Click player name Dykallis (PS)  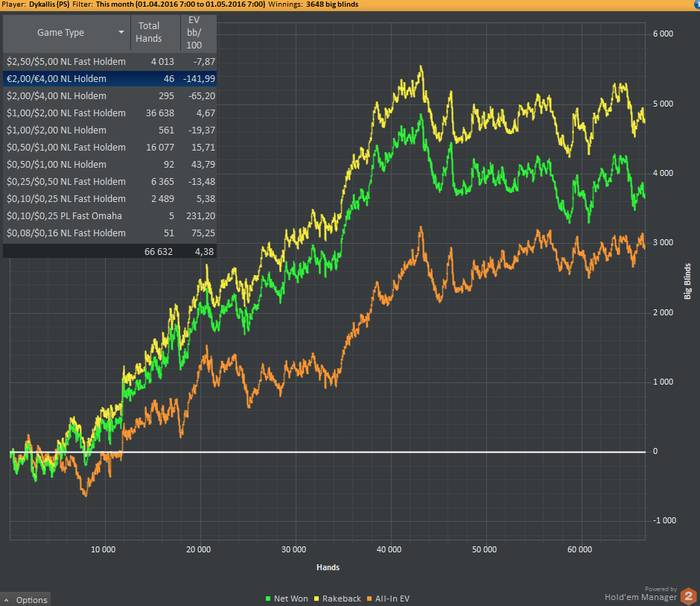(49, 4)
